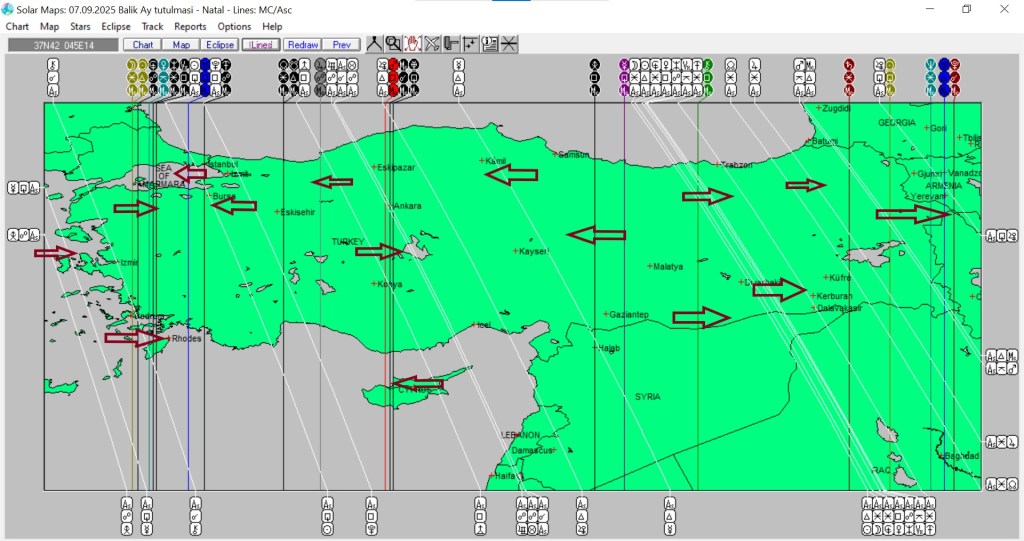The image size is (1024, 541).
Task: Activate the magnifying glass zoom tool
Action: (393, 44)
